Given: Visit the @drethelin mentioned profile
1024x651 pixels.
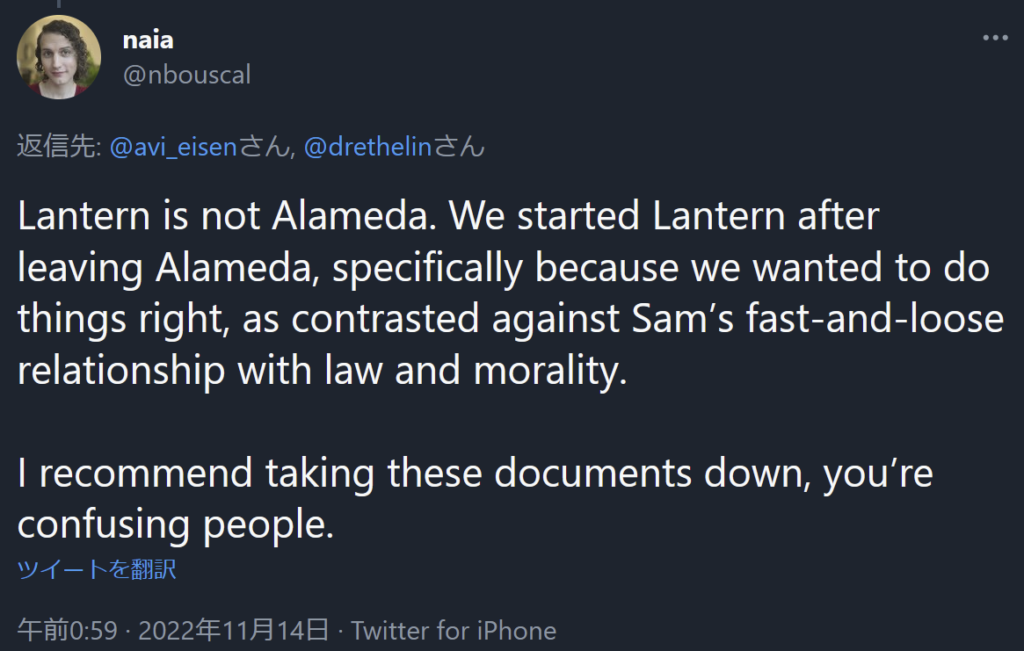Looking at the screenshot, I should pos(366,147).
